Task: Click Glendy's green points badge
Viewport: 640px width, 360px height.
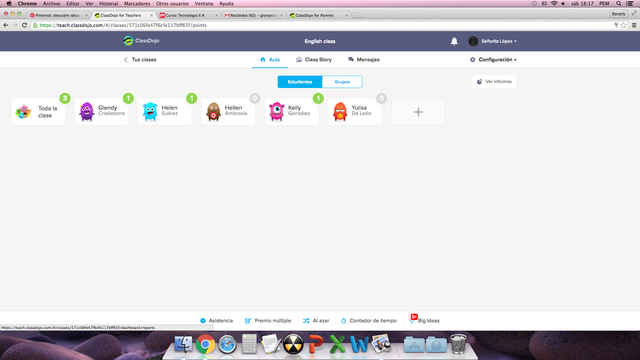Action: coord(128,98)
